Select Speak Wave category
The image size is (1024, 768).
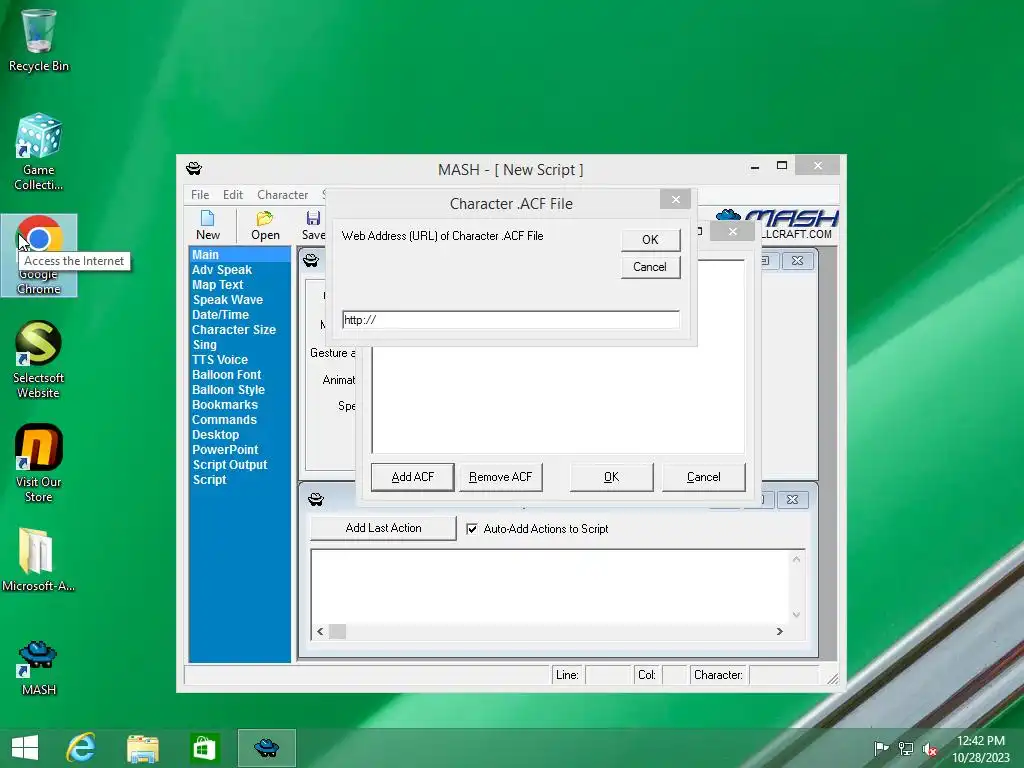[x=240, y=300]
